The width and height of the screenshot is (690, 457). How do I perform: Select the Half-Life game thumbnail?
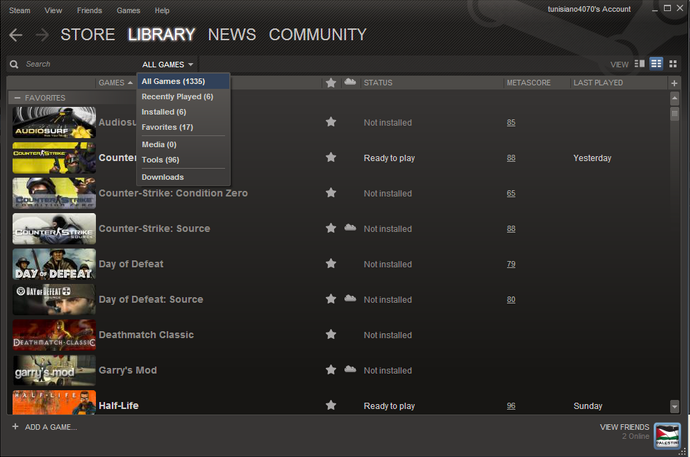click(54, 402)
